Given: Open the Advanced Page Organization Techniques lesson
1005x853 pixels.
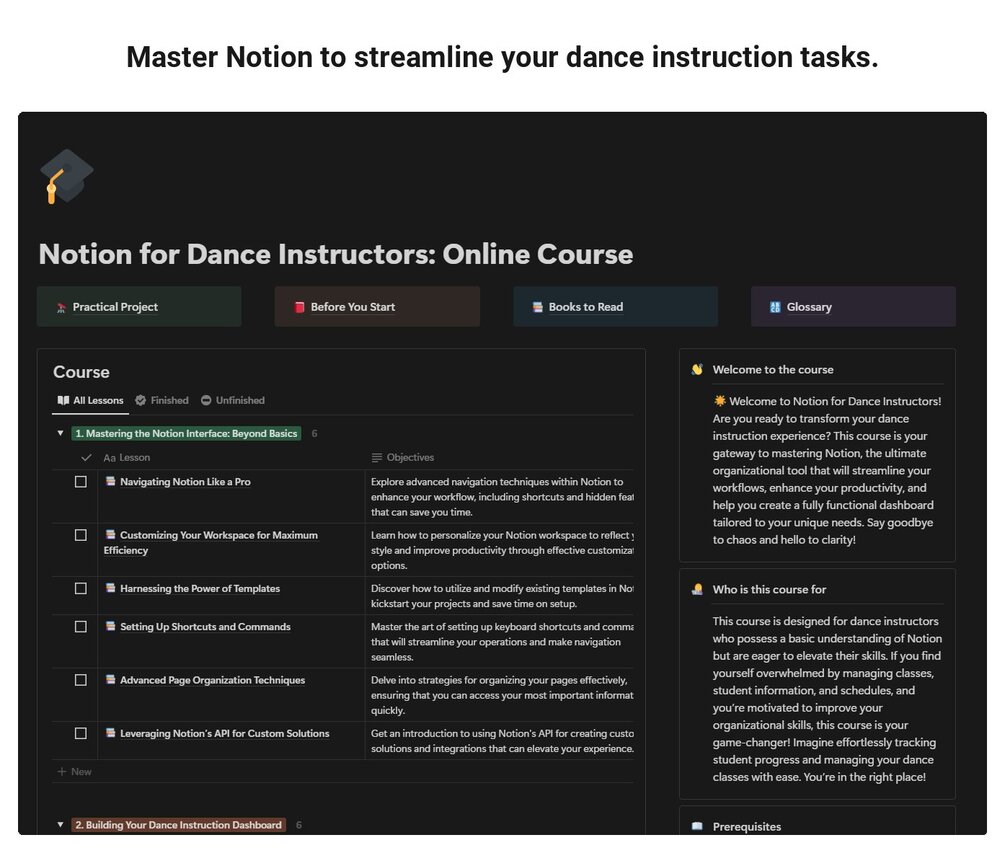Looking at the screenshot, I should (212, 679).
